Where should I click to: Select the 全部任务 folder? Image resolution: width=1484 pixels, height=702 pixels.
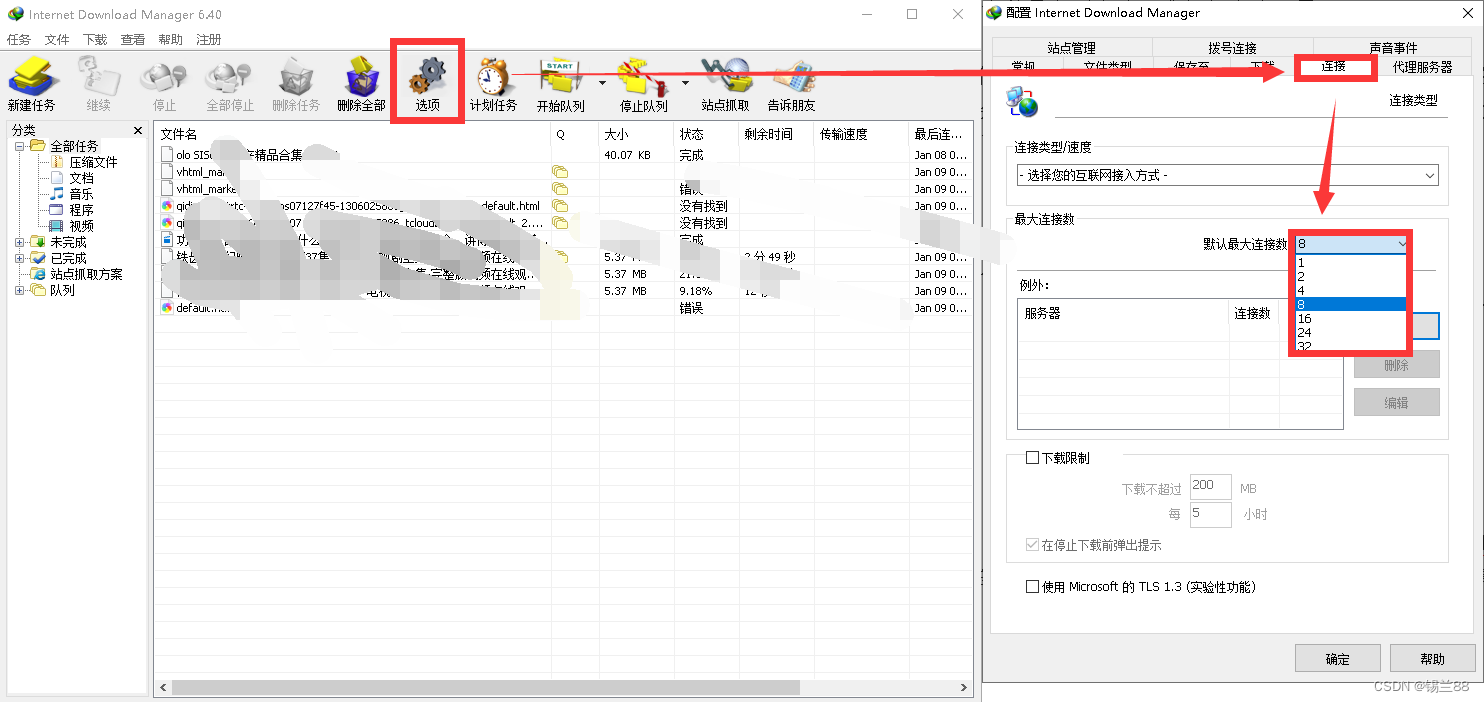74,146
